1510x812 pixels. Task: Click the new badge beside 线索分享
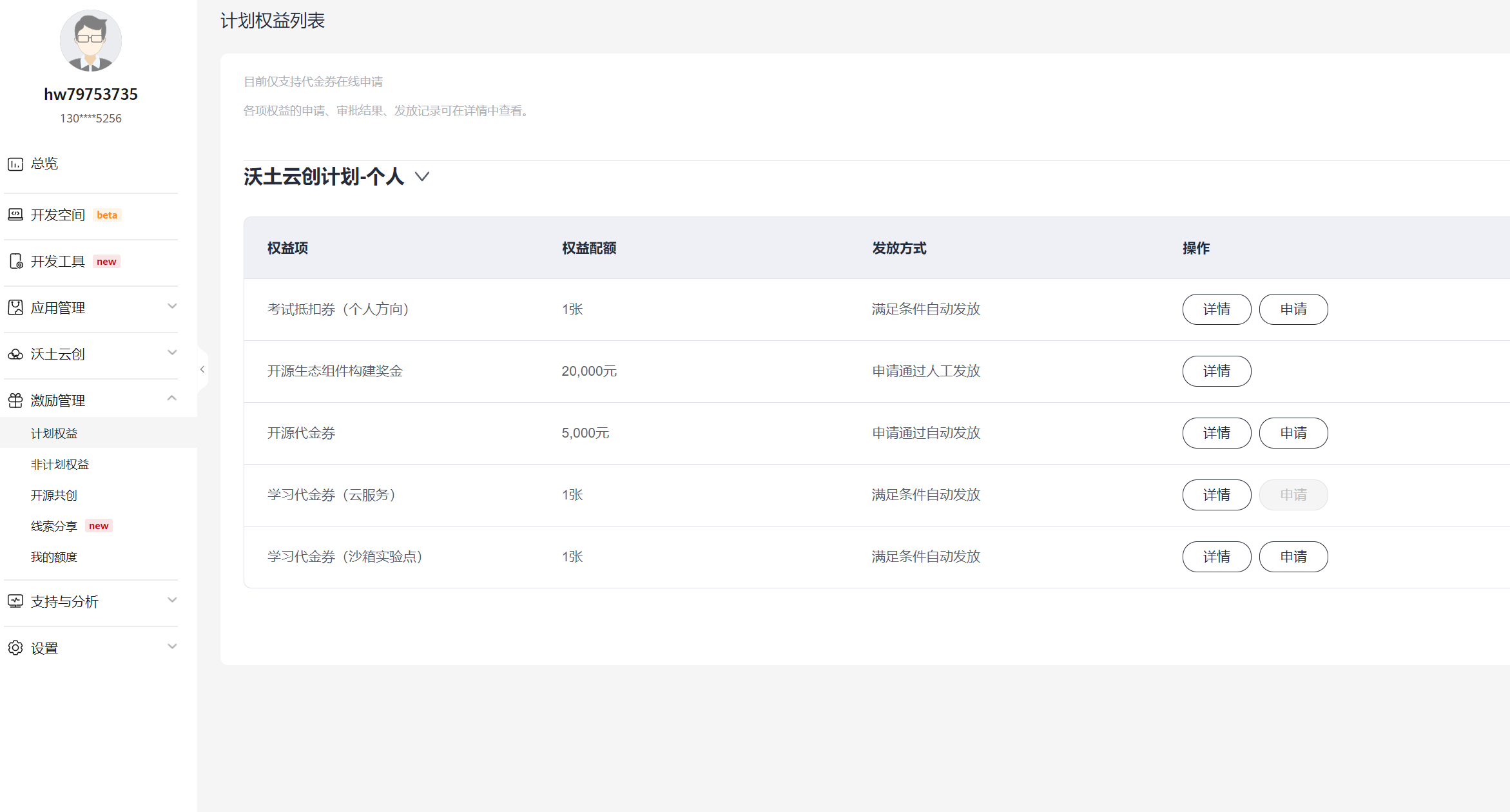click(x=99, y=526)
